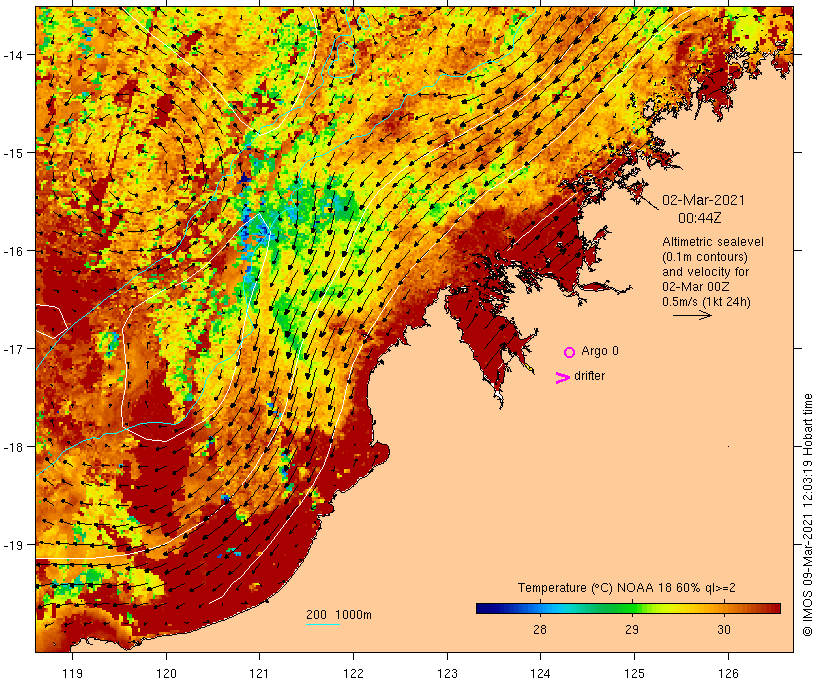
Task: Click the longitude axis label 124
Action: pos(541,673)
